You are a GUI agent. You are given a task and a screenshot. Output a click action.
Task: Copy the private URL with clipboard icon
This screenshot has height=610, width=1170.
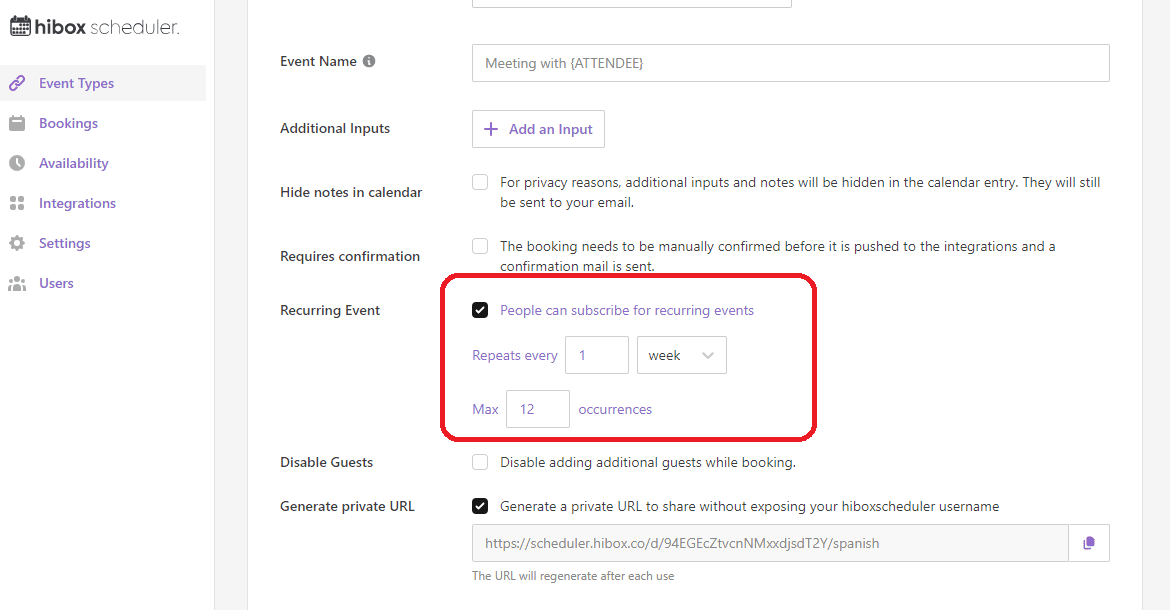click(1089, 543)
